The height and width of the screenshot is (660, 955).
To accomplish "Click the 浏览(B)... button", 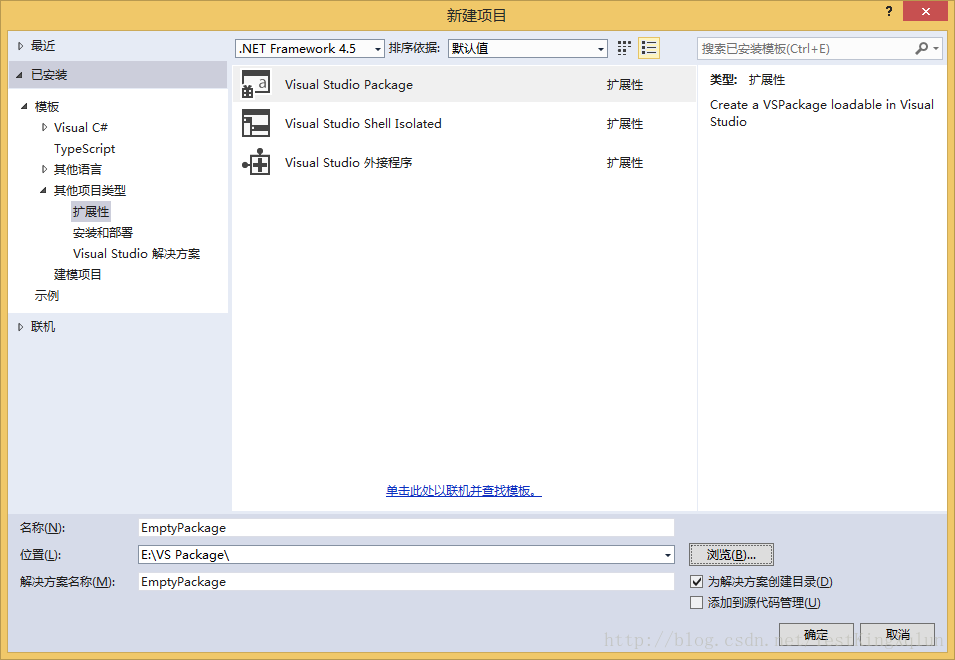I will (731, 555).
